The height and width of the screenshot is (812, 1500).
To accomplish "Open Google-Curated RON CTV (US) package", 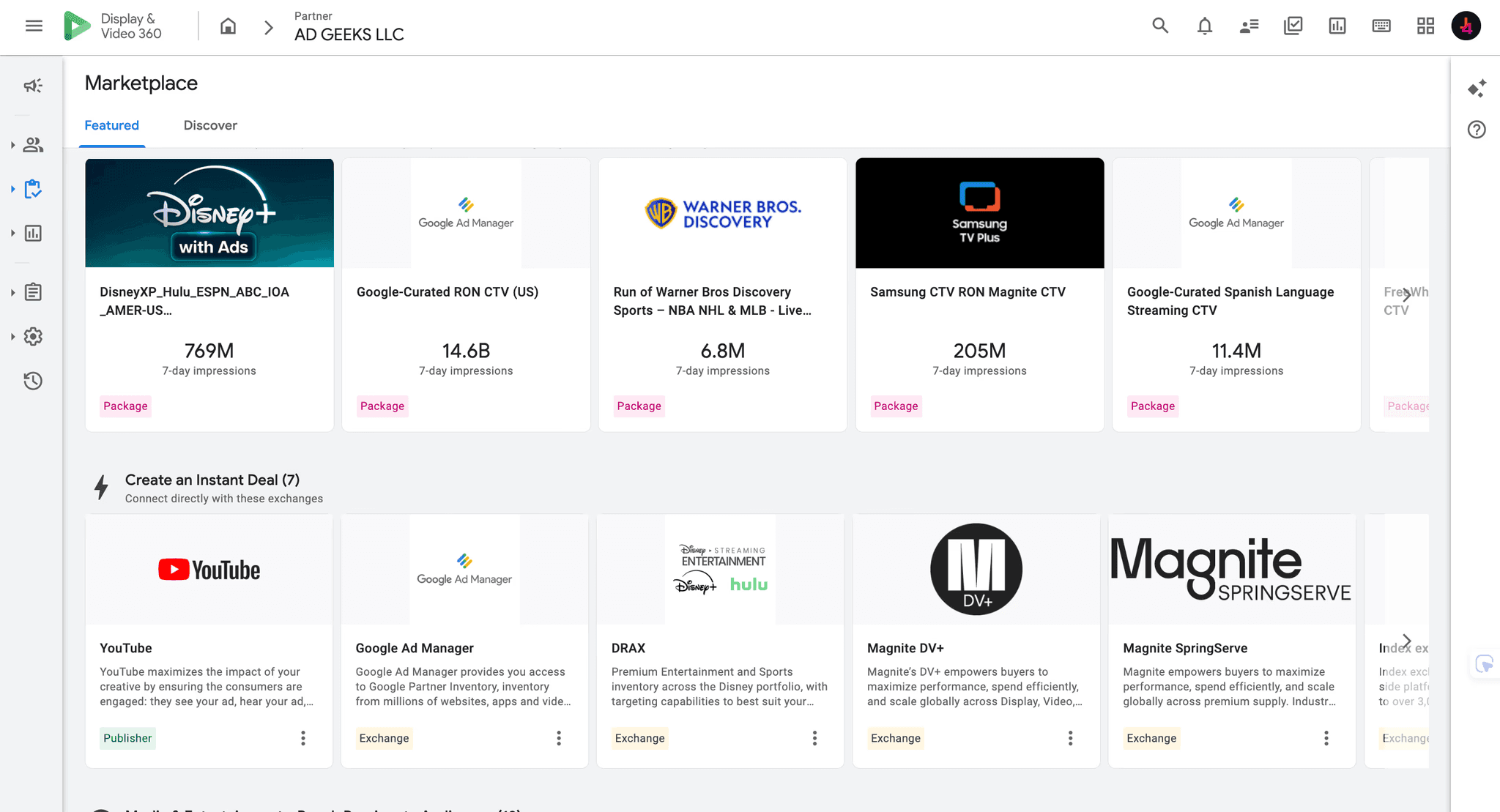I will point(447,292).
